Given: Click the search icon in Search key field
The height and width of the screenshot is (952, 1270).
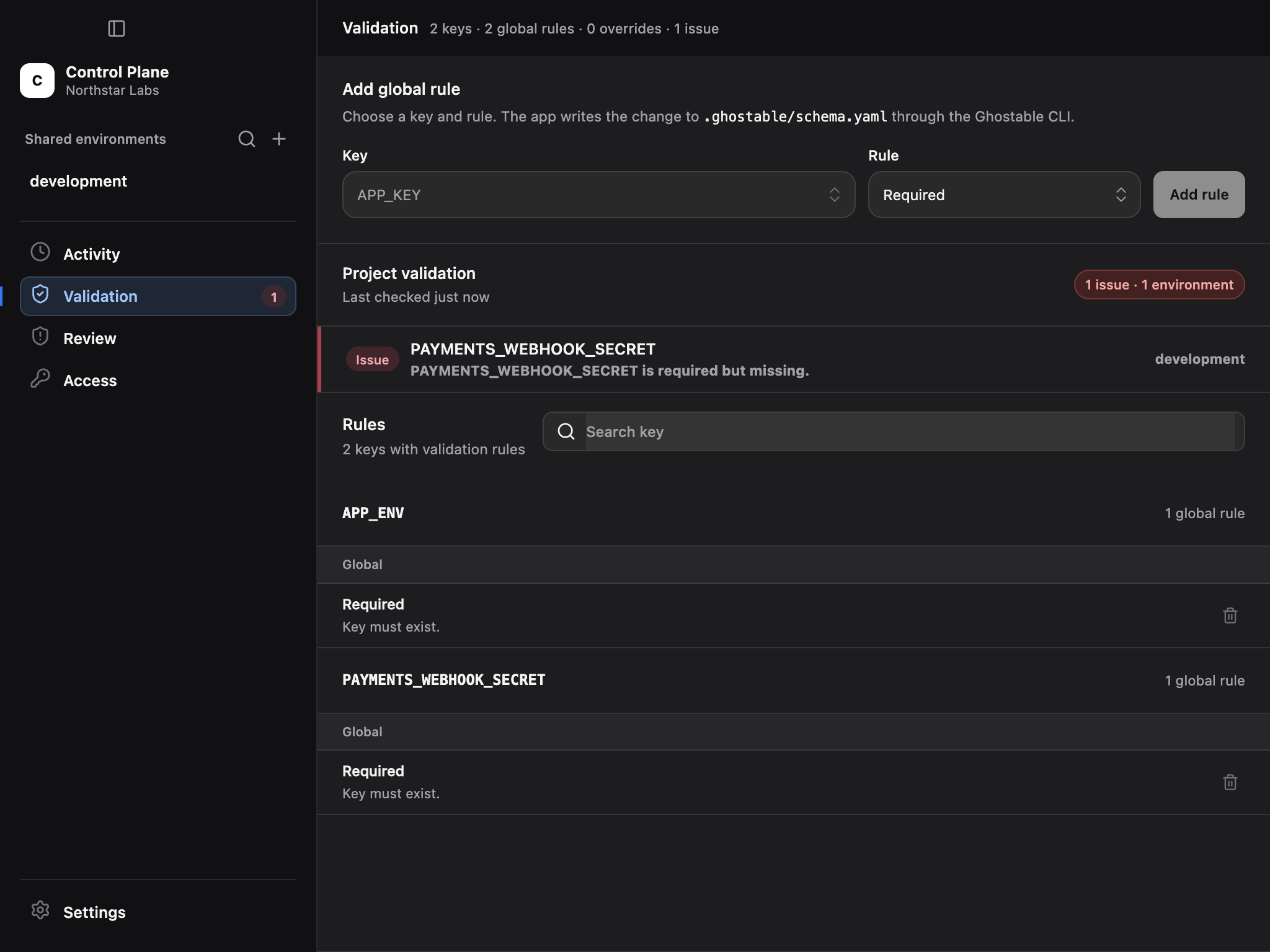Looking at the screenshot, I should coord(566,431).
